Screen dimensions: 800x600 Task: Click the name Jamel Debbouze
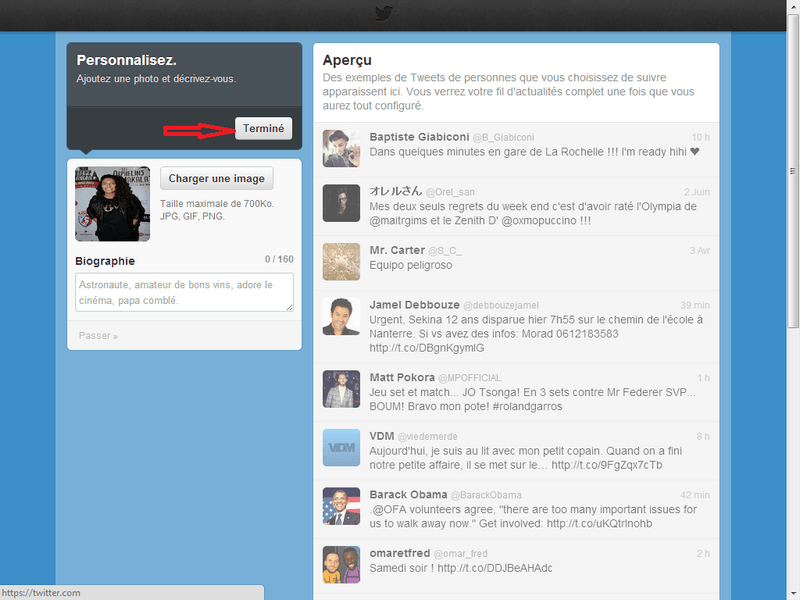414,305
